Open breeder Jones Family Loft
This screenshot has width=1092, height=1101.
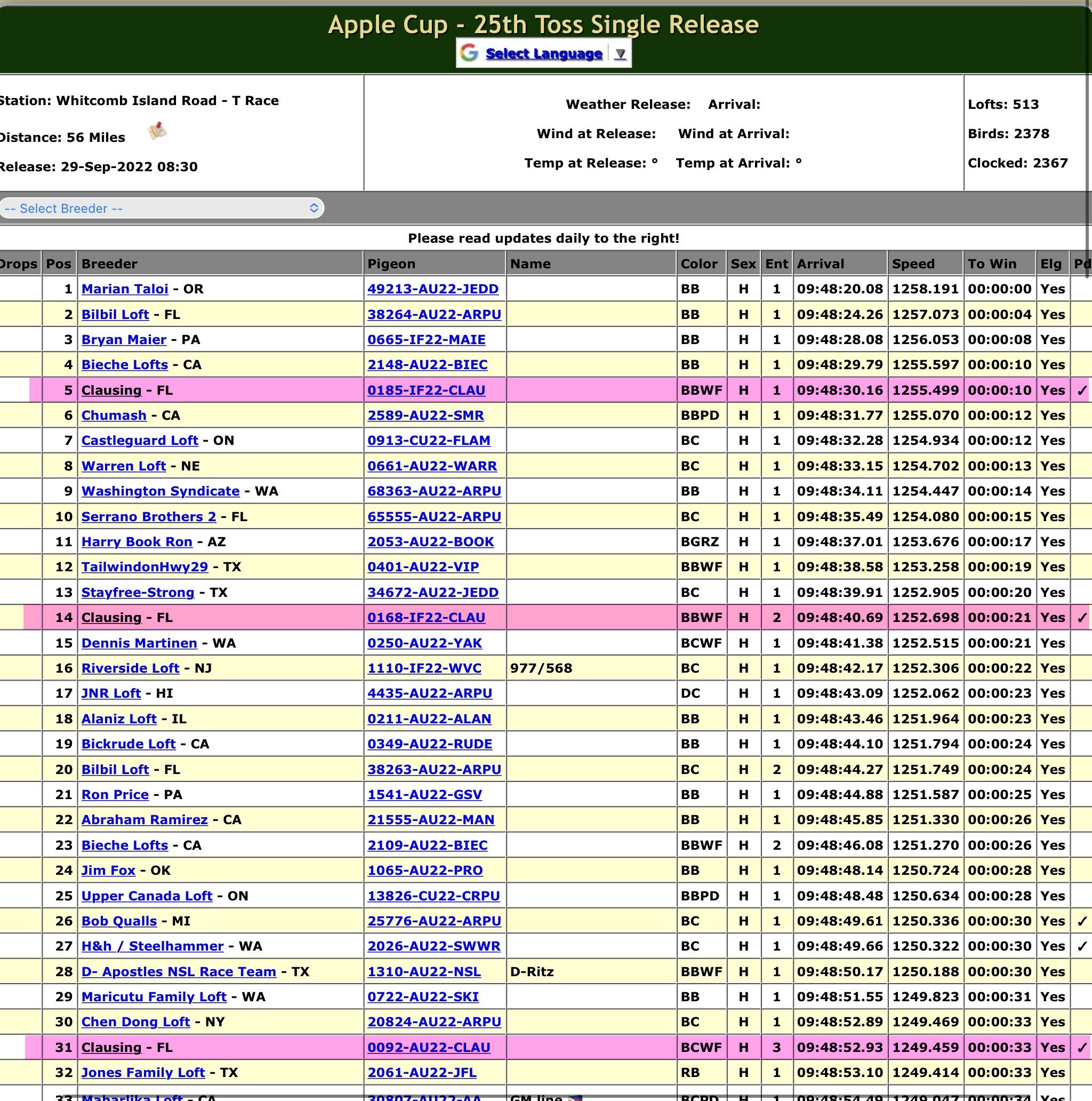(143, 1073)
